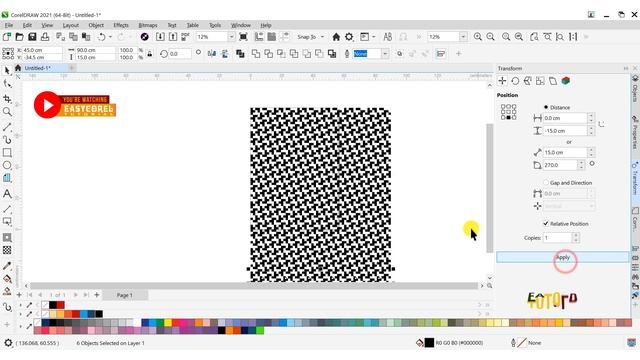Viewport: 640px width, 360px height.
Task: Click the Export icon
Action: 173,37
